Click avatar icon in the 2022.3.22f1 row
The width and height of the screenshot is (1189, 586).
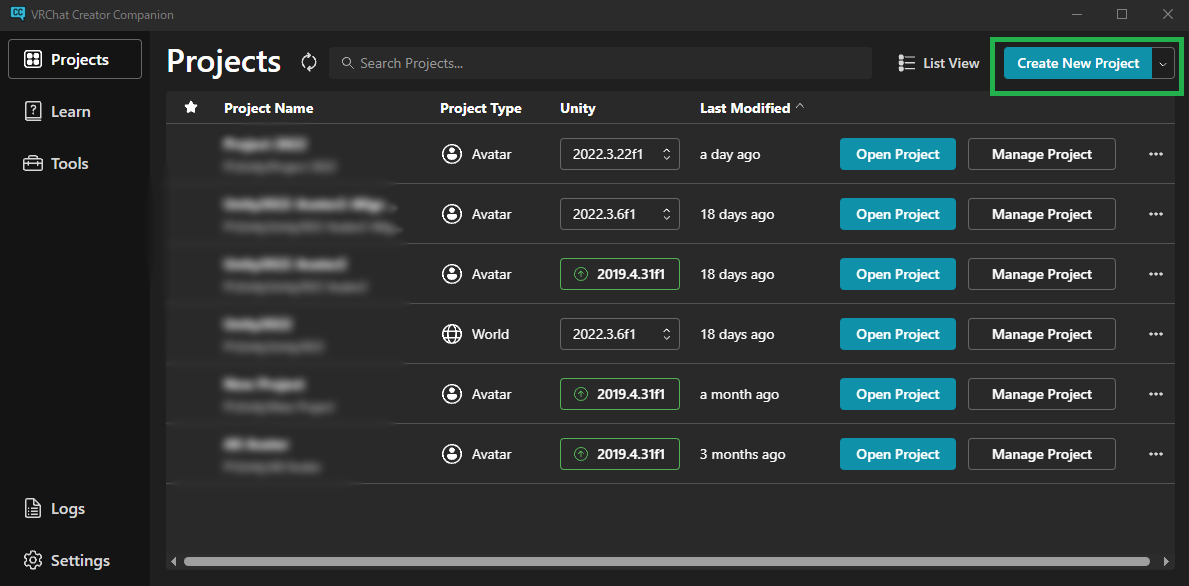point(452,154)
